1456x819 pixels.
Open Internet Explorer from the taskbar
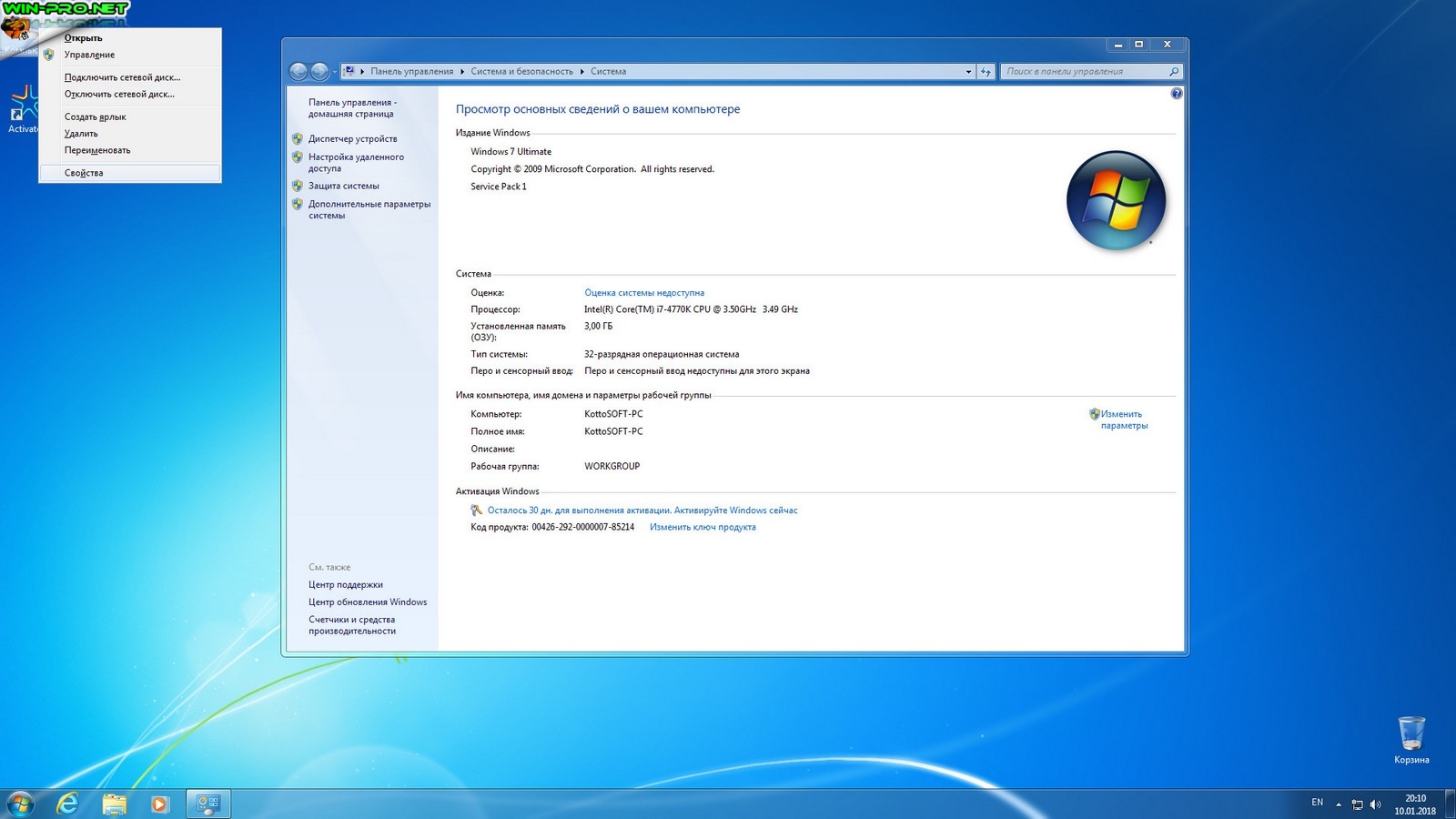(x=67, y=804)
